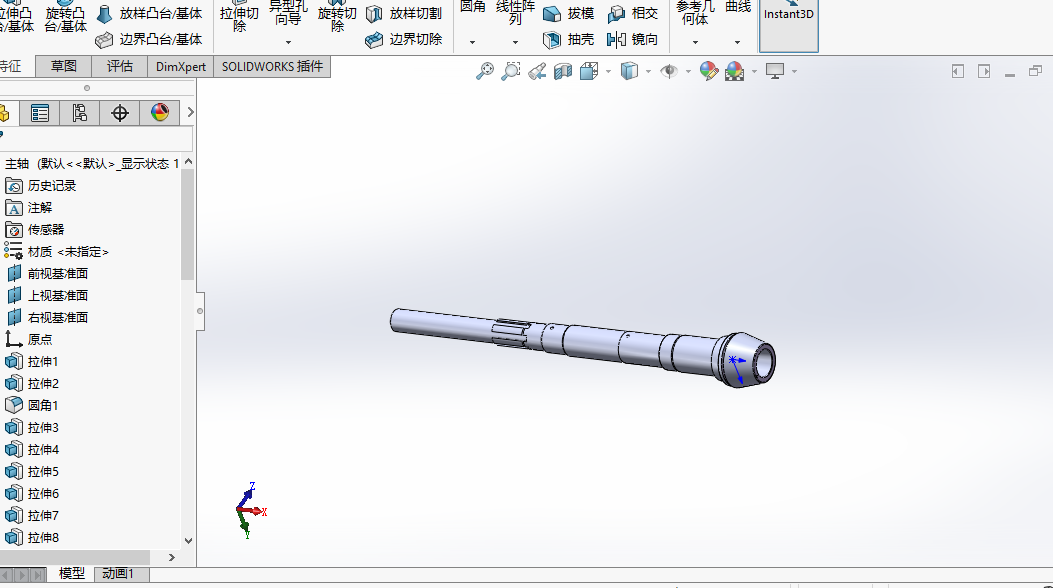Screen dimensions: 1053x588
Task: Open the Display Style icon
Action: (x=629, y=71)
